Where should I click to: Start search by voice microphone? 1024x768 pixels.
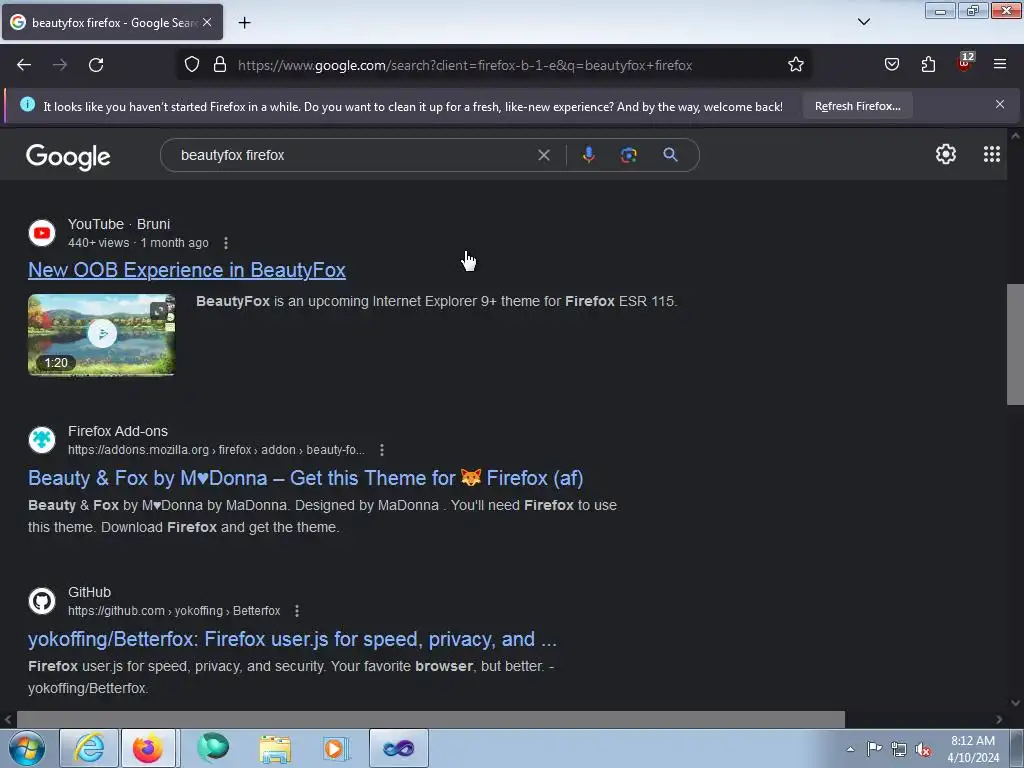tap(588, 155)
